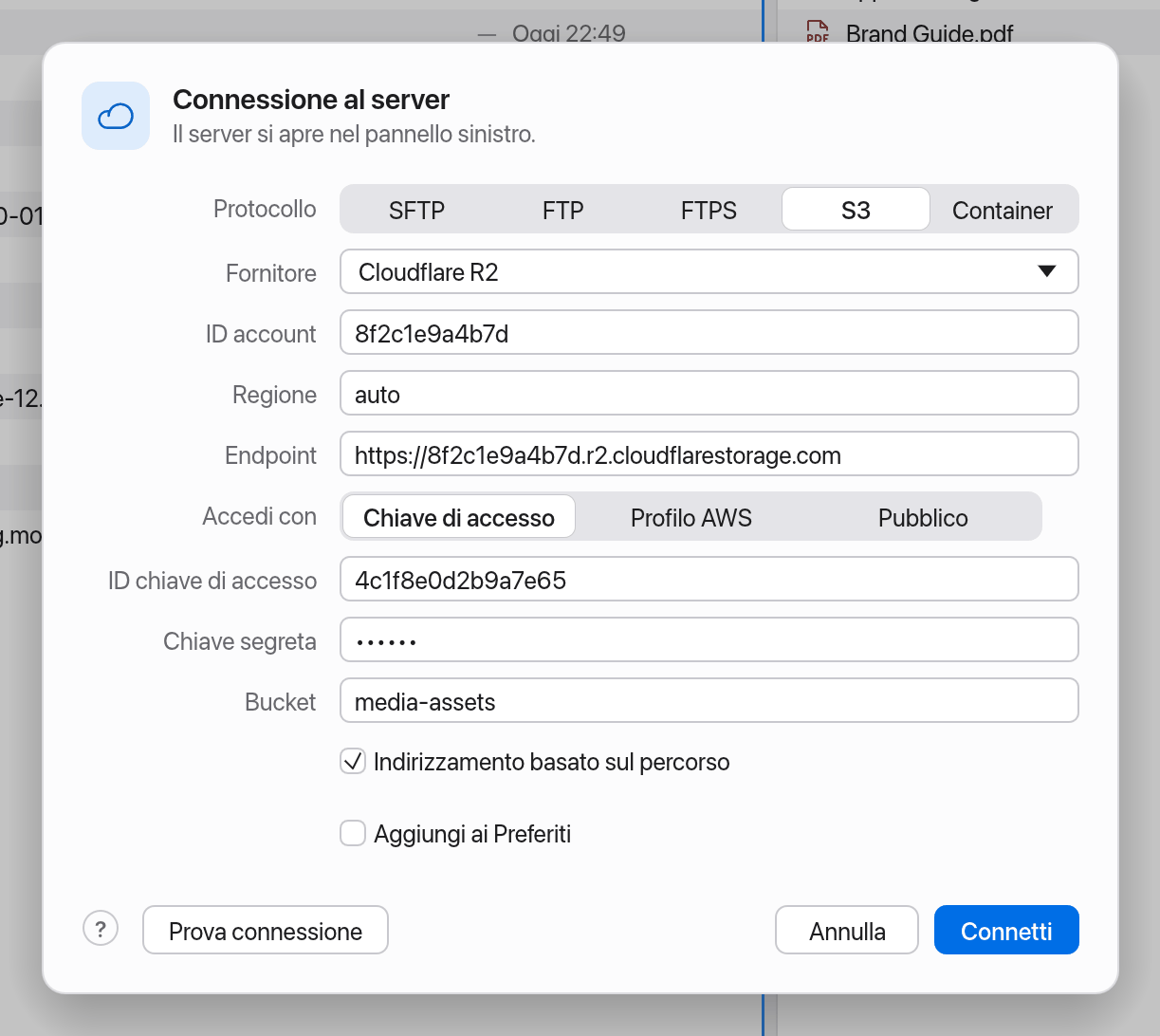Select the S3 protocol tab
The width and height of the screenshot is (1160, 1036).
point(856,210)
